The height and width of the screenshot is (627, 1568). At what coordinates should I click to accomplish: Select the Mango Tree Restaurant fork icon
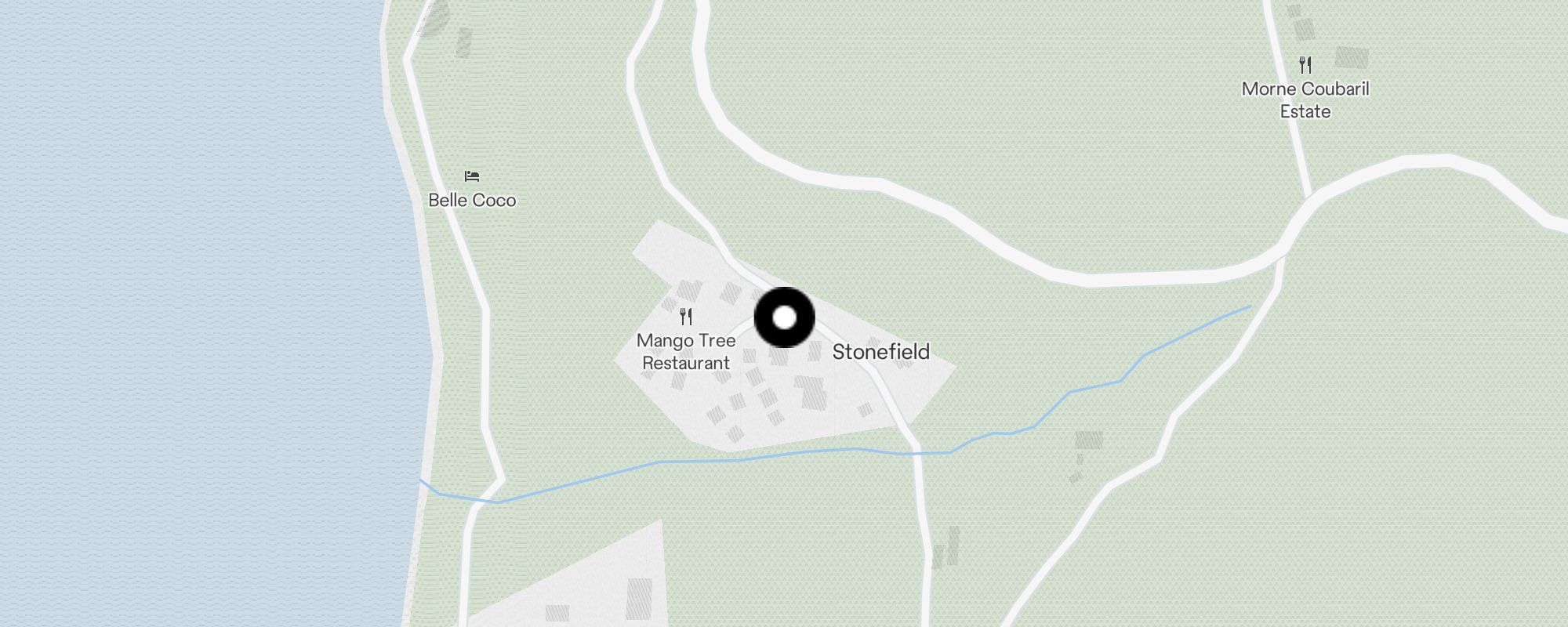[x=686, y=317]
